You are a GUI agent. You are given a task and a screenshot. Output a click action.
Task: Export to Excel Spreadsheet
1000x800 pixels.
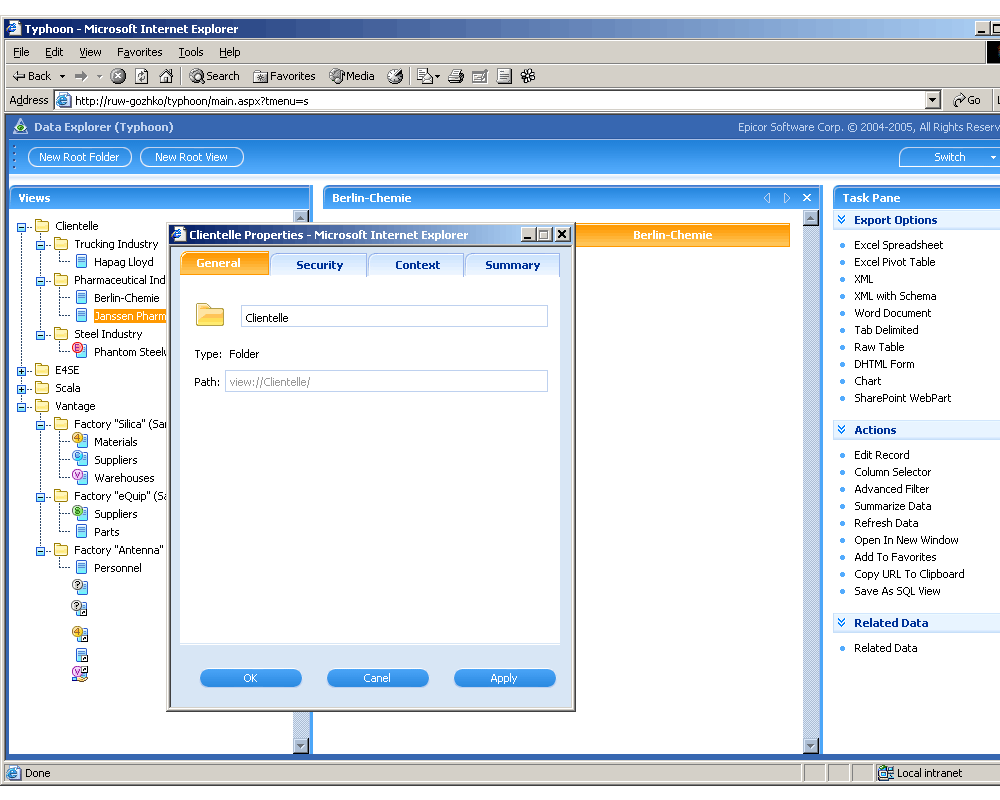tap(898, 245)
